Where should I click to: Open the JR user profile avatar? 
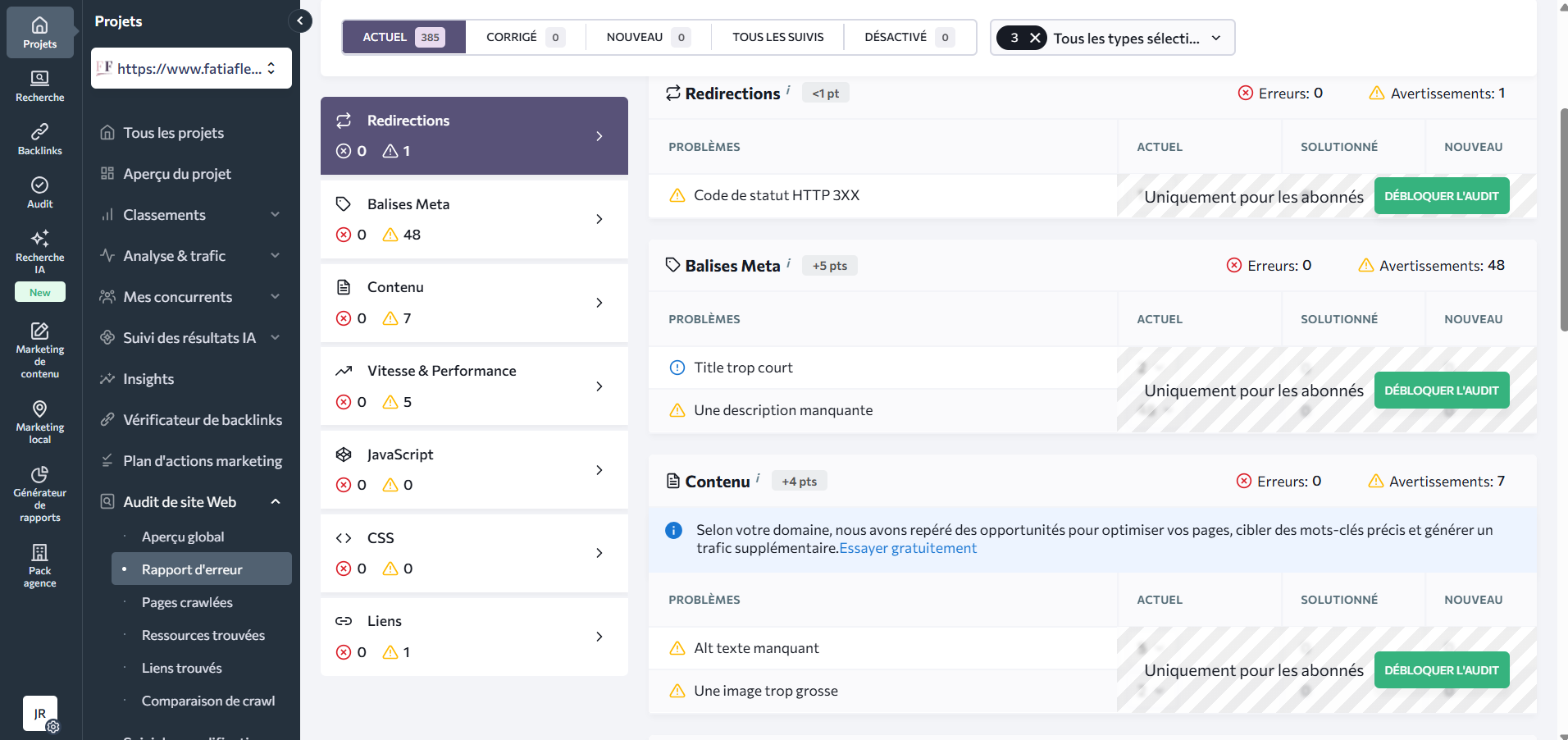[40, 713]
